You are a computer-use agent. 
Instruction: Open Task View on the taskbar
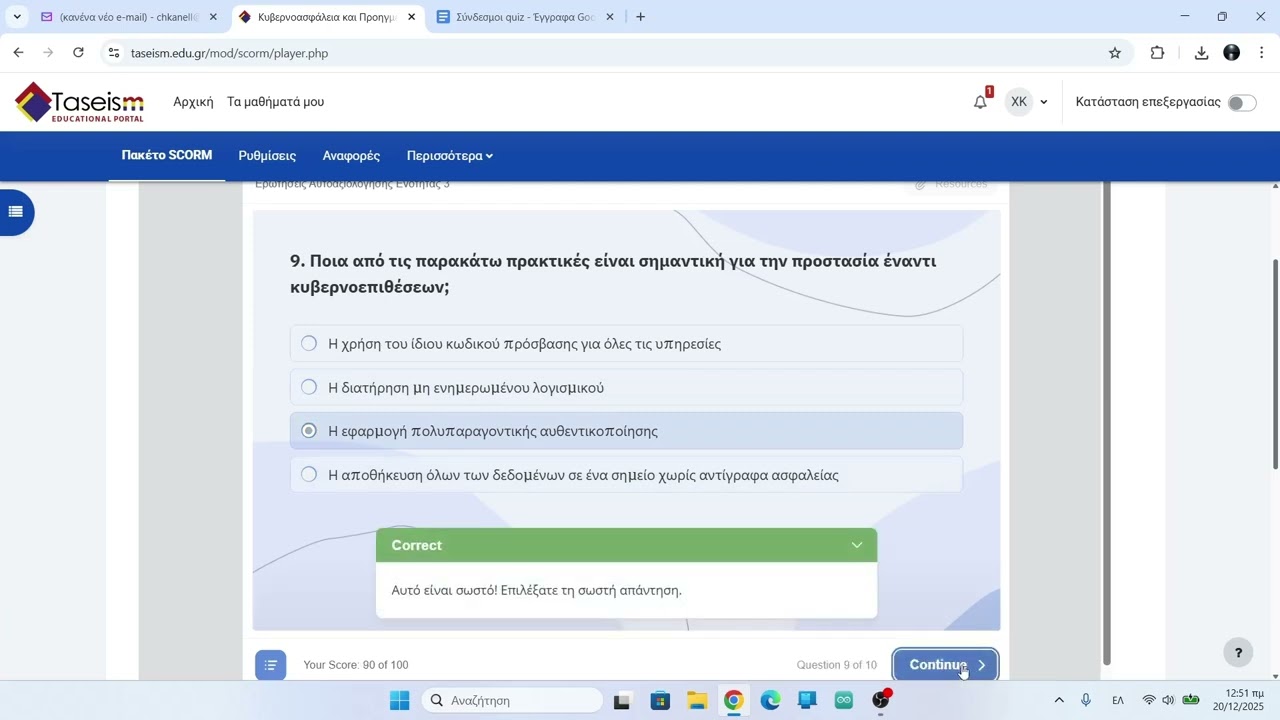pyautogui.click(x=621, y=700)
